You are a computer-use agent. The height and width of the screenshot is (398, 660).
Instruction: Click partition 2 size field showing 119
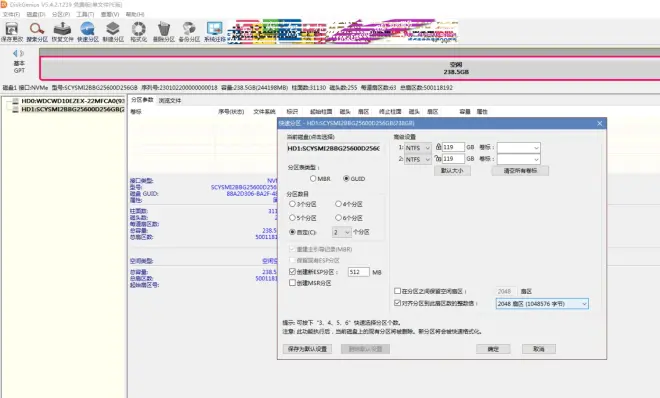tap(453, 159)
